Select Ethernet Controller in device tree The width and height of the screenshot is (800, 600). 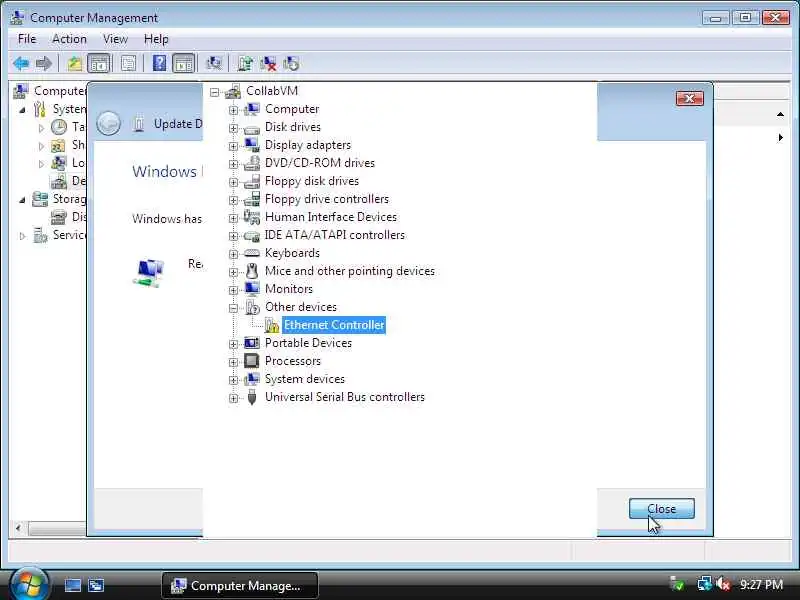[x=334, y=325]
